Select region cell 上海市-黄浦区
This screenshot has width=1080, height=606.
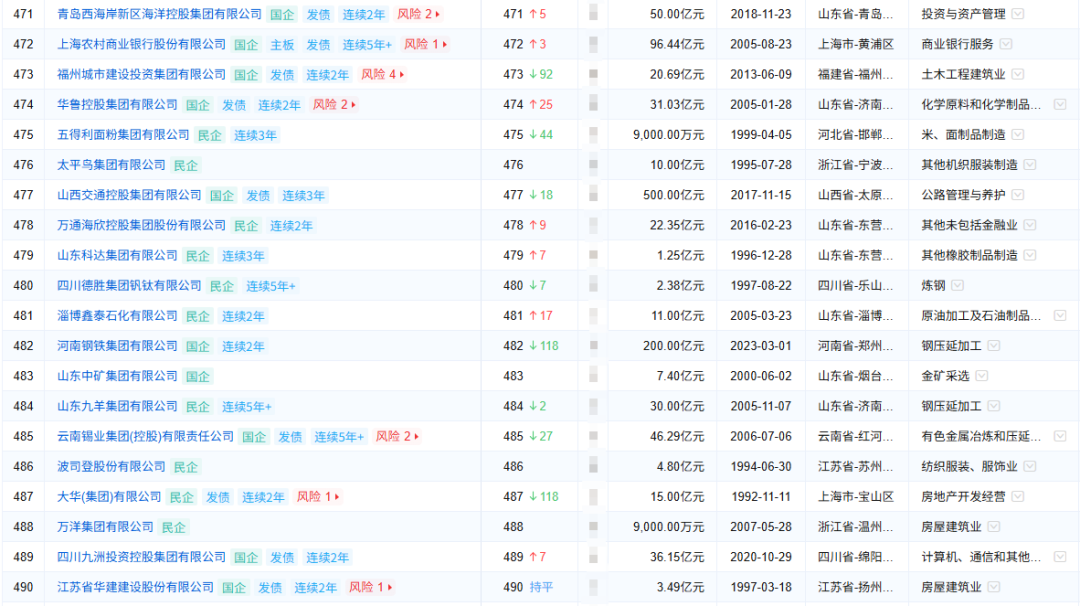(855, 44)
